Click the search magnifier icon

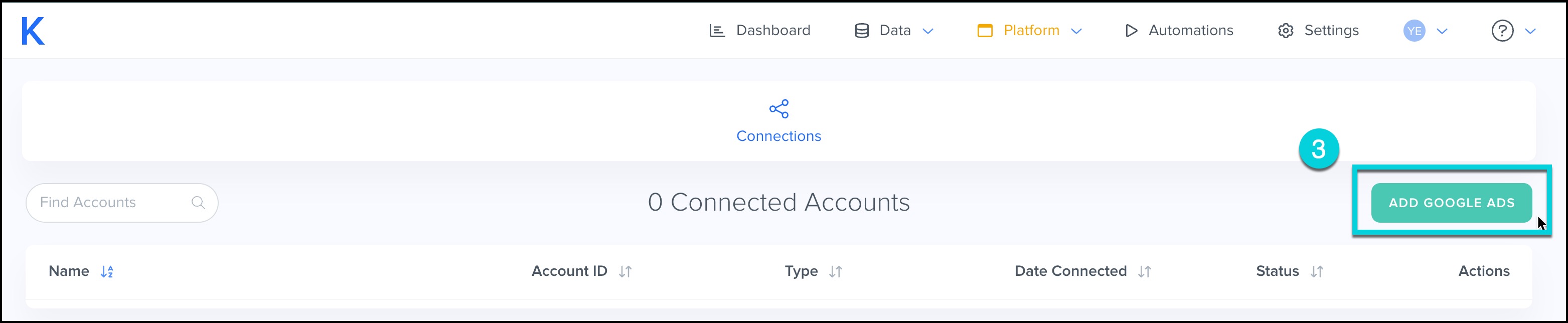coord(198,203)
